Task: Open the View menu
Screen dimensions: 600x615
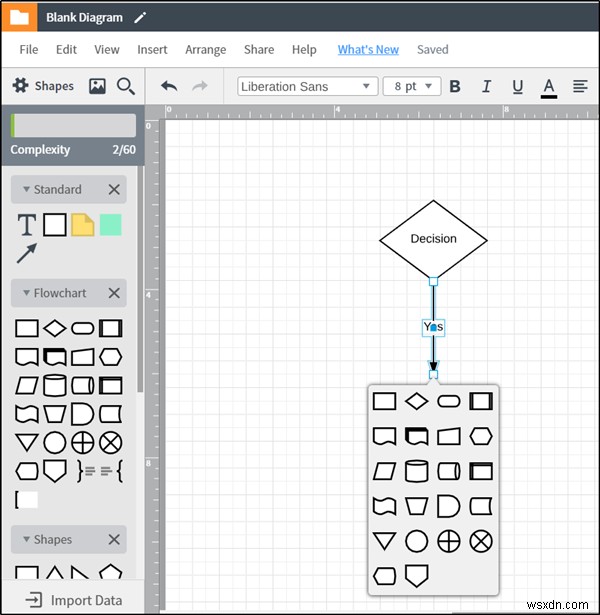Action: click(x=107, y=50)
